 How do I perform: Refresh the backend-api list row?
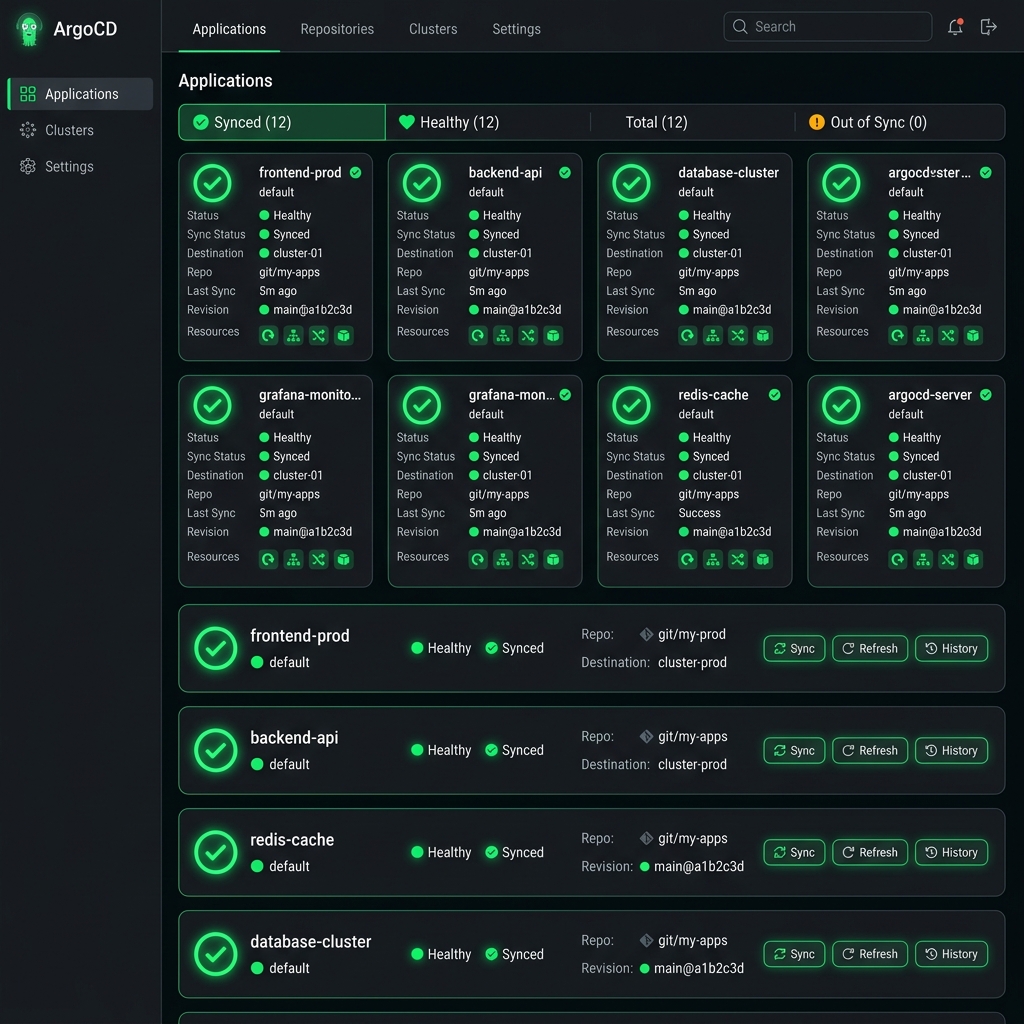pyautogui.click(x=870, y=750)
